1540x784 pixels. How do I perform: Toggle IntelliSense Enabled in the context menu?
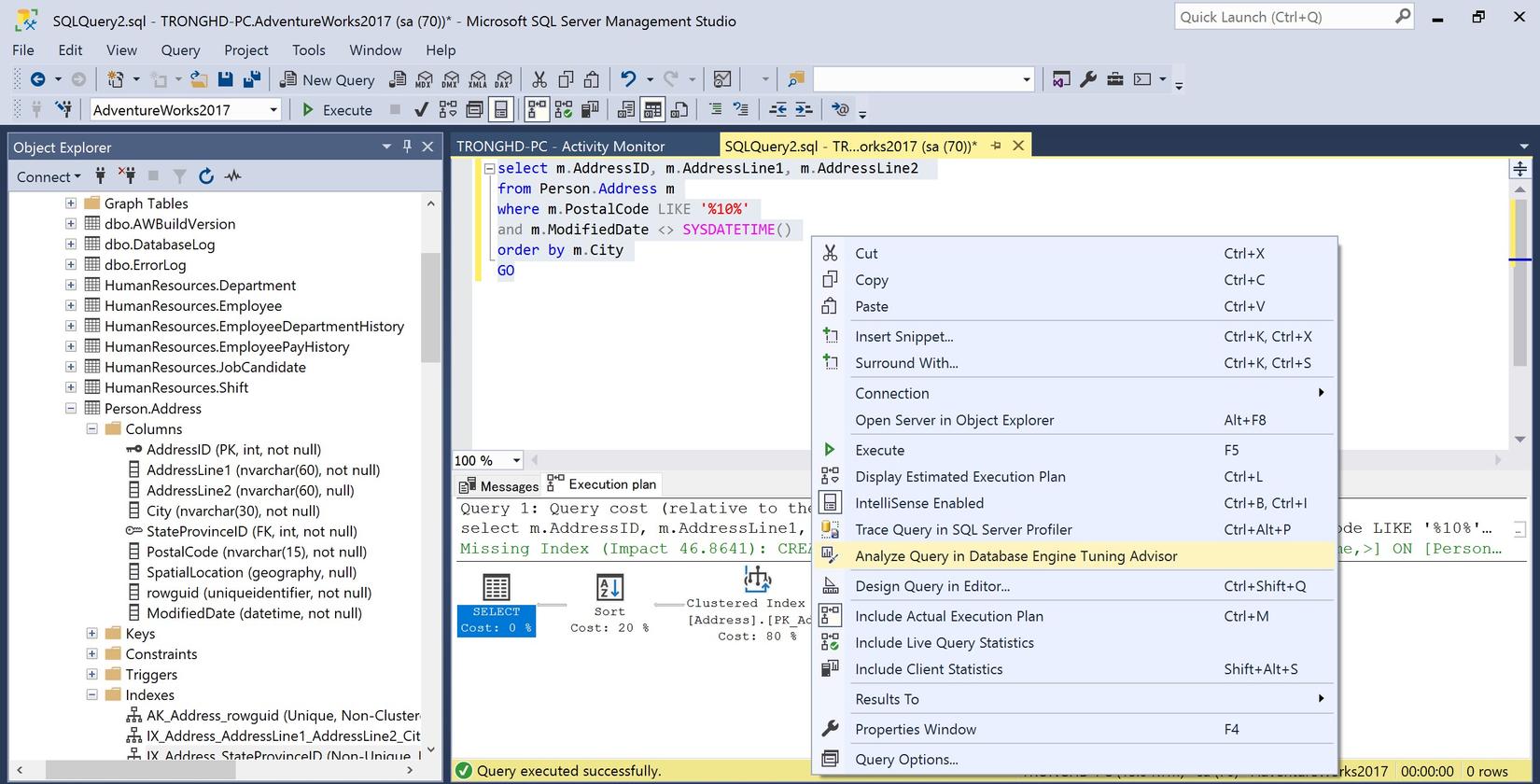918,503
